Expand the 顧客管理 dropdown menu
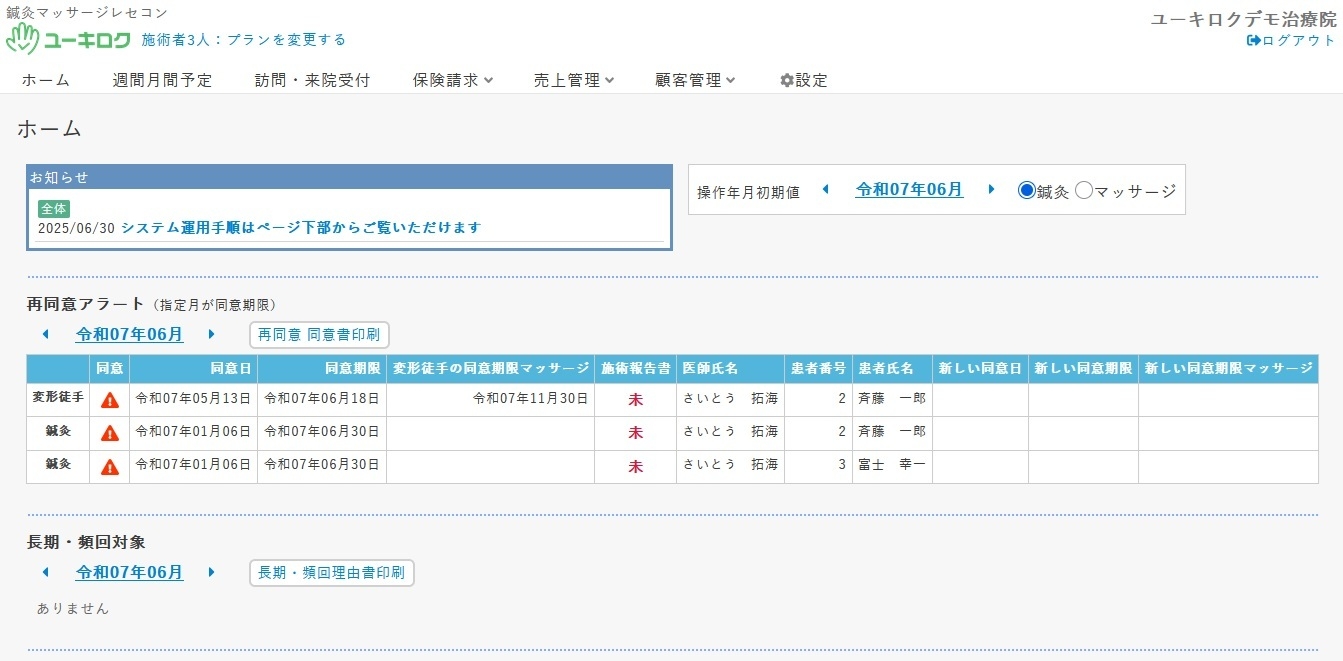The width and height of the screenshot is (1343, 661). 695,80
